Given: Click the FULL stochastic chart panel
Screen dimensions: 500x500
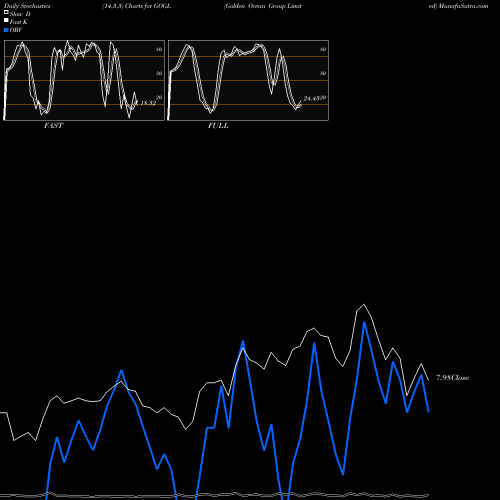Looking at the screenshot, I should tap(248, 80).
